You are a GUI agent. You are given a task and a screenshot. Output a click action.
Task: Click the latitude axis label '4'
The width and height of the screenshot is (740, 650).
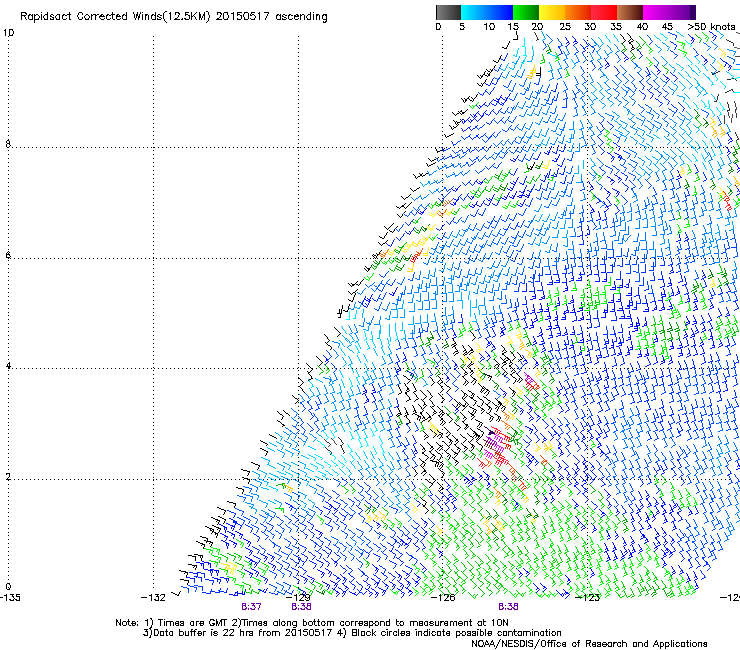click(x=8, y=366)
